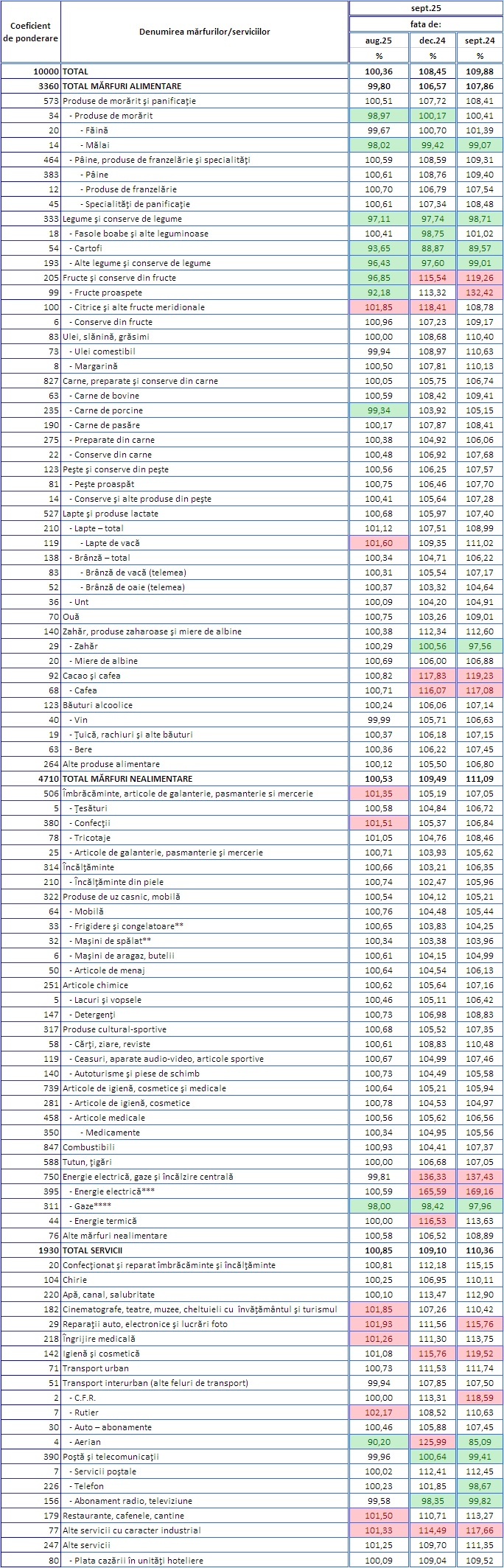Click the "Denumirea mărfurilor/serviciilor" column header
The height and width of the screenshot is (1568, 504).
204,32
